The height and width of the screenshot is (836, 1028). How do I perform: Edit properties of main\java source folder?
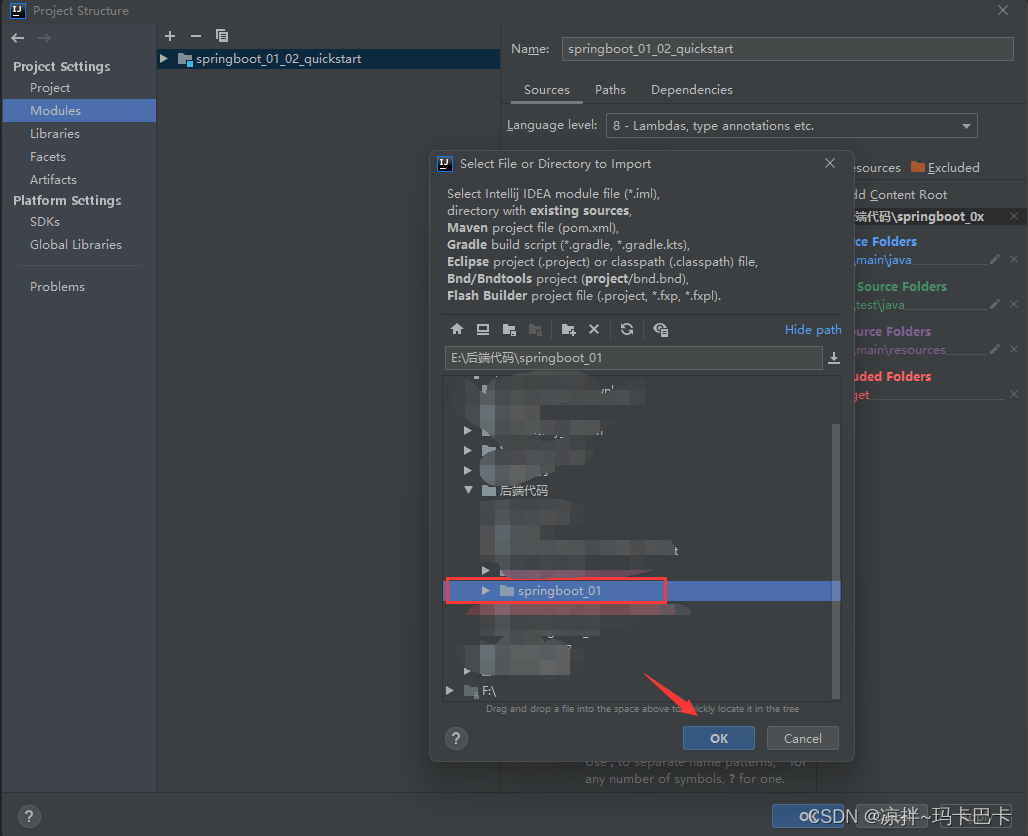click(995, 260)
